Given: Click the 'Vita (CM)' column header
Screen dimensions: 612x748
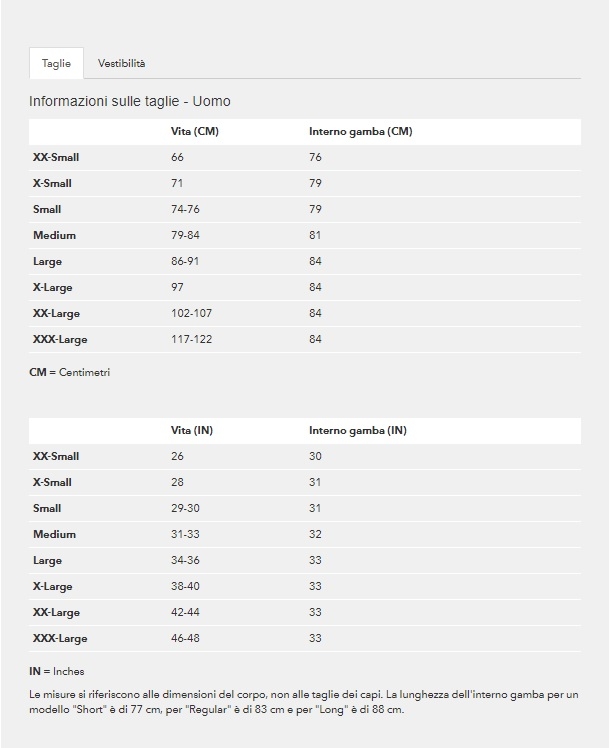Looking at the screenshot, I should pyautogui.click(x=195, y=132).
